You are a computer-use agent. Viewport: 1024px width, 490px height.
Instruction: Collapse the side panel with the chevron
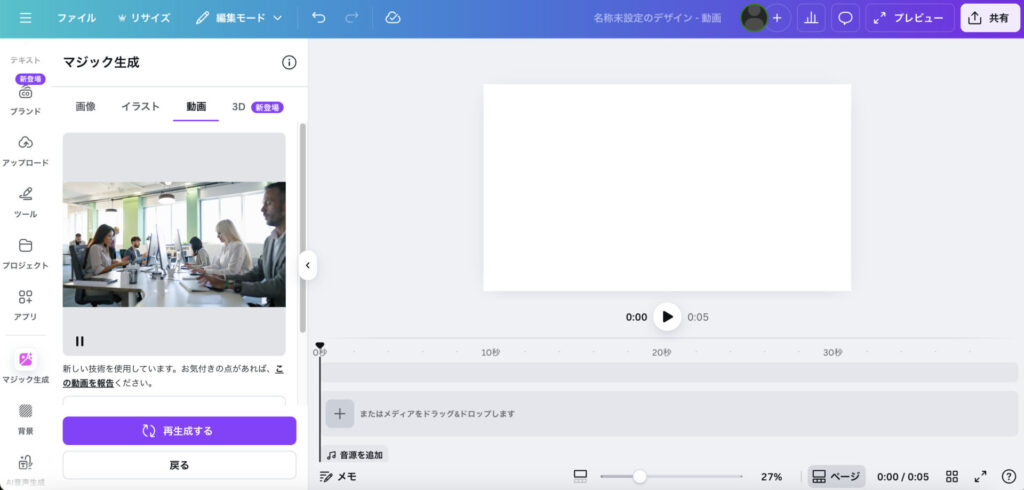308,266
